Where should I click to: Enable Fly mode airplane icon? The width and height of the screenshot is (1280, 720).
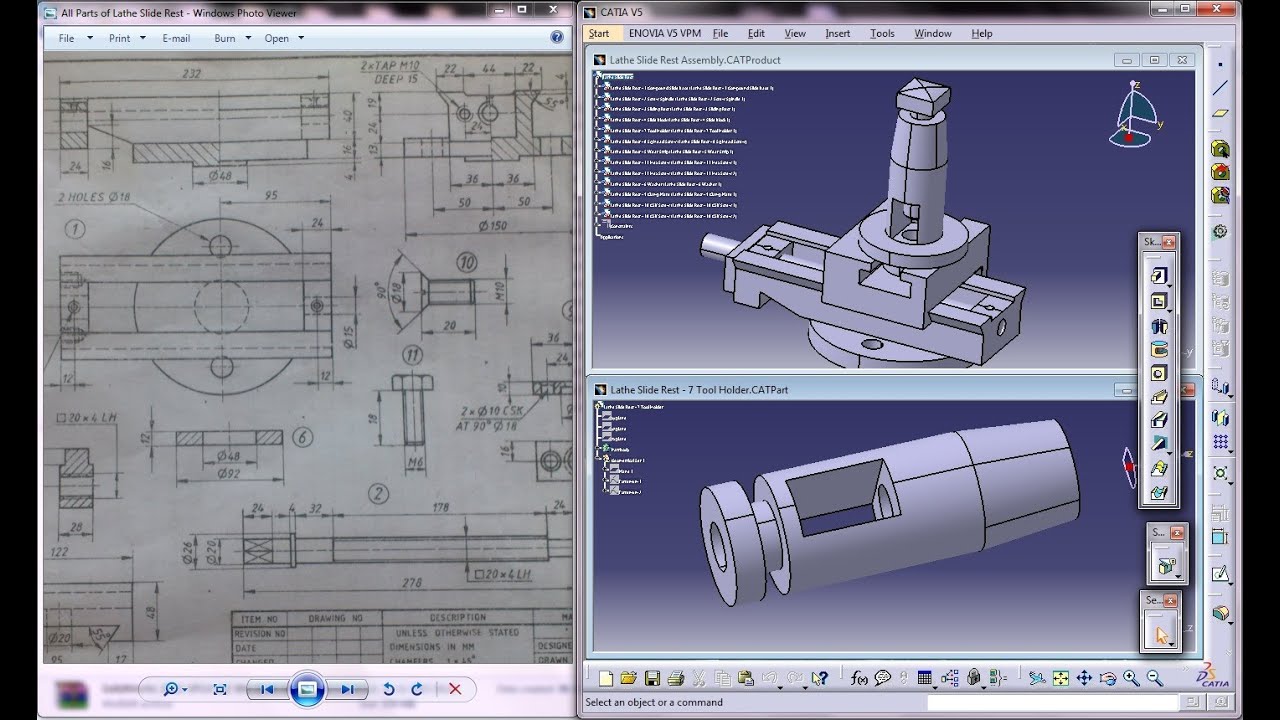coord(1036,678)
